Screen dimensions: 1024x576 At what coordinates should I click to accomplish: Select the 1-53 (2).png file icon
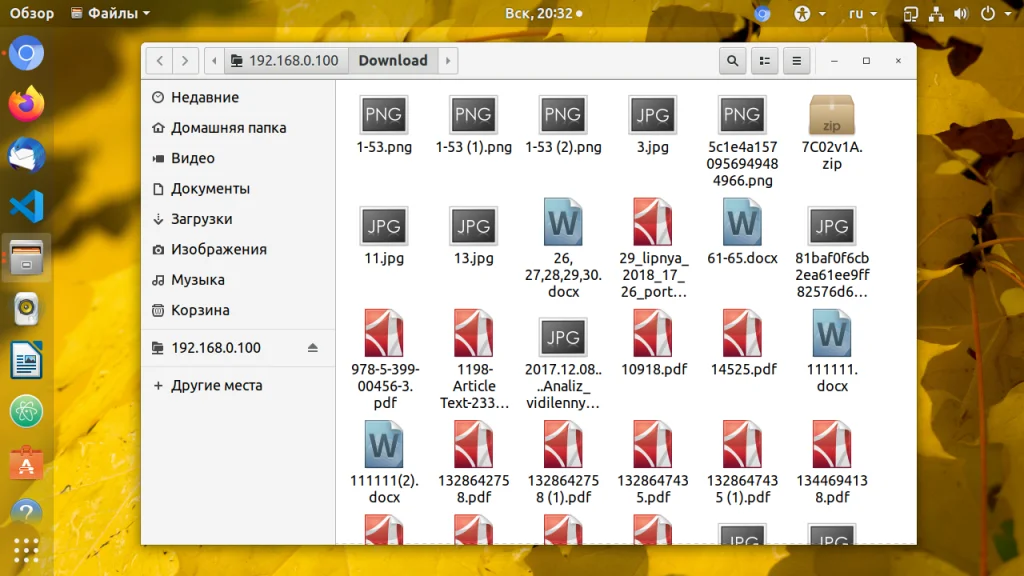563,115
